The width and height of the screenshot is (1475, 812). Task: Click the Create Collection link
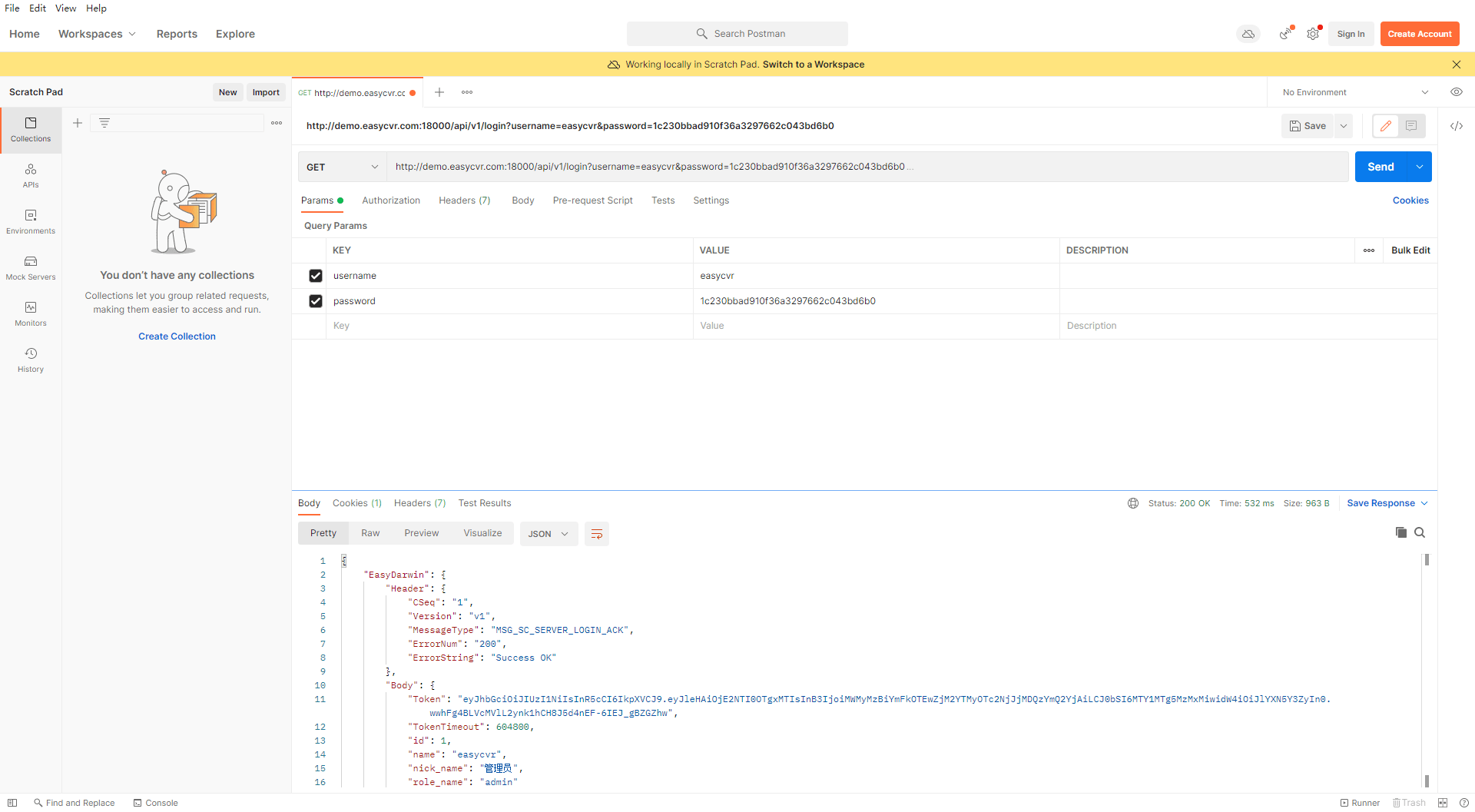click(177, 336)
